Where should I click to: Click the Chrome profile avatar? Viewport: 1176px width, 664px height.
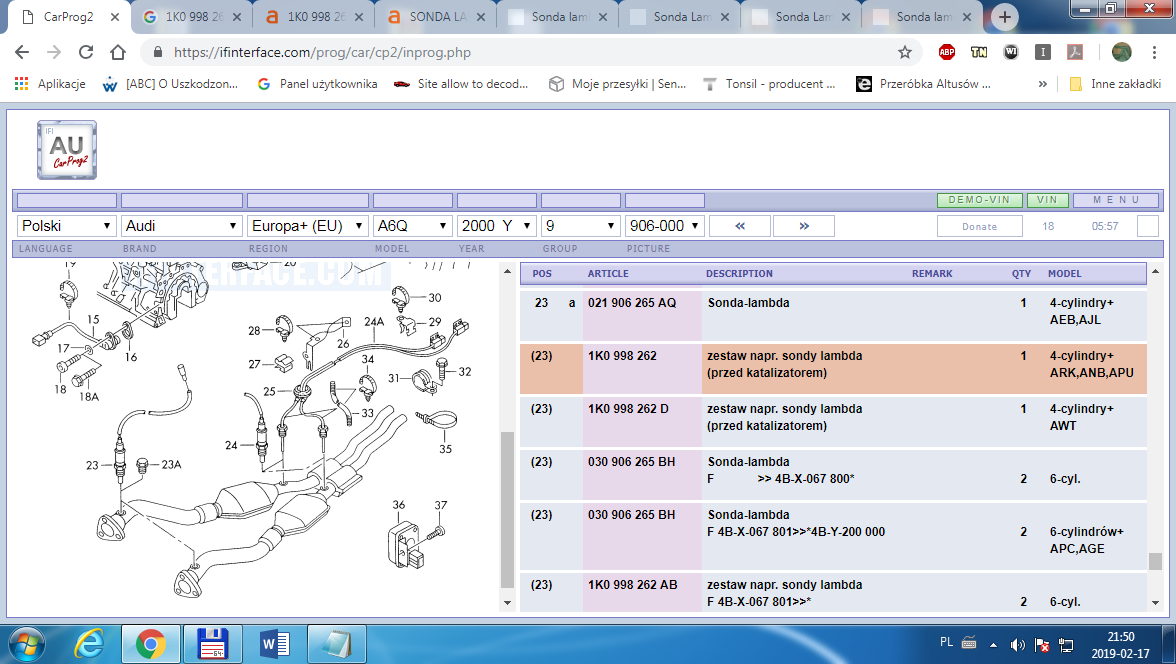click(1121, 52)
